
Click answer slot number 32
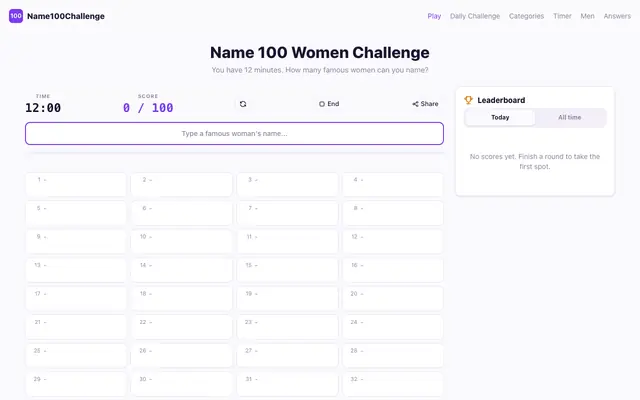point(393,384)
